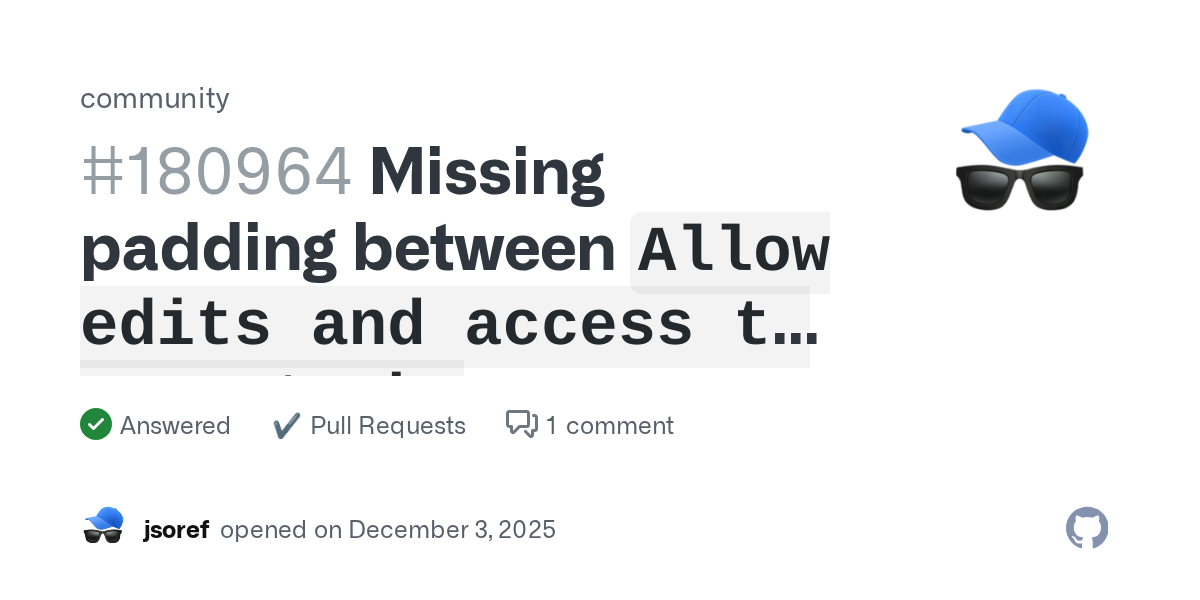
Task: Select the "Allow" code snippet
Action: coord(733,252)
